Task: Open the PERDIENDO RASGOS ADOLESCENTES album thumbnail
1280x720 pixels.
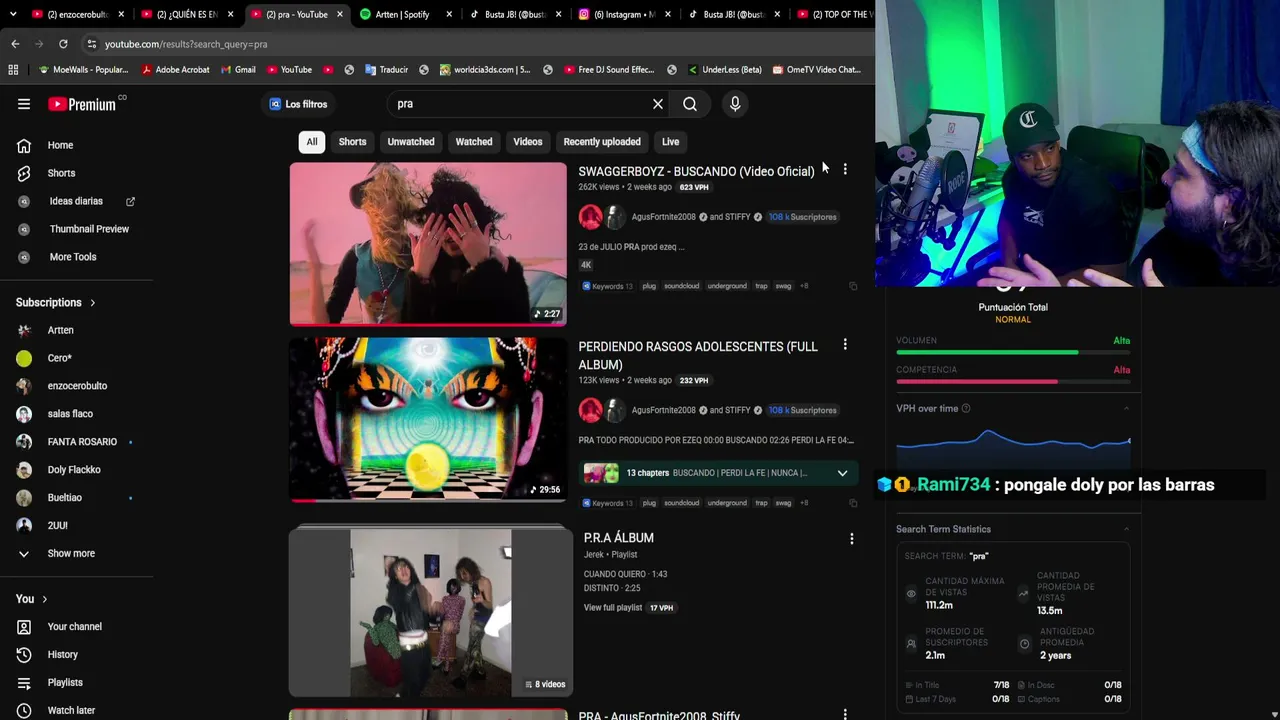Action: 428,419
